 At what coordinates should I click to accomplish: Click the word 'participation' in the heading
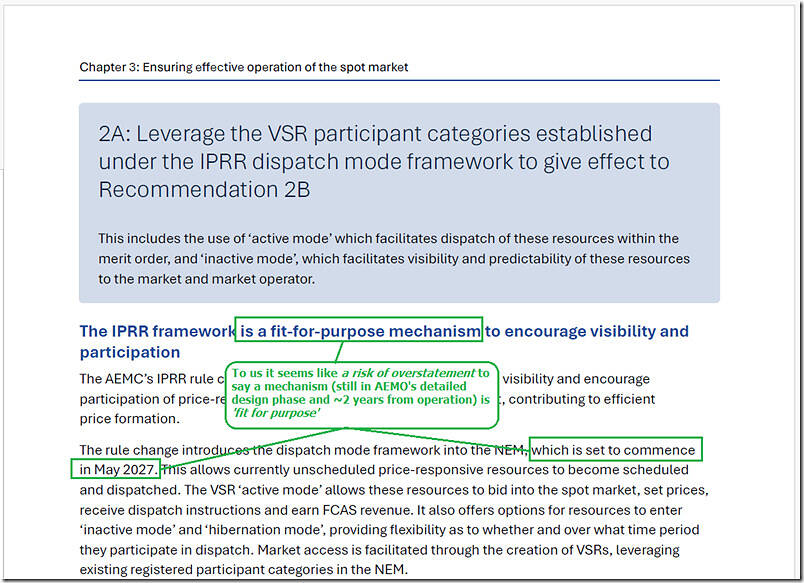(130, 352)
